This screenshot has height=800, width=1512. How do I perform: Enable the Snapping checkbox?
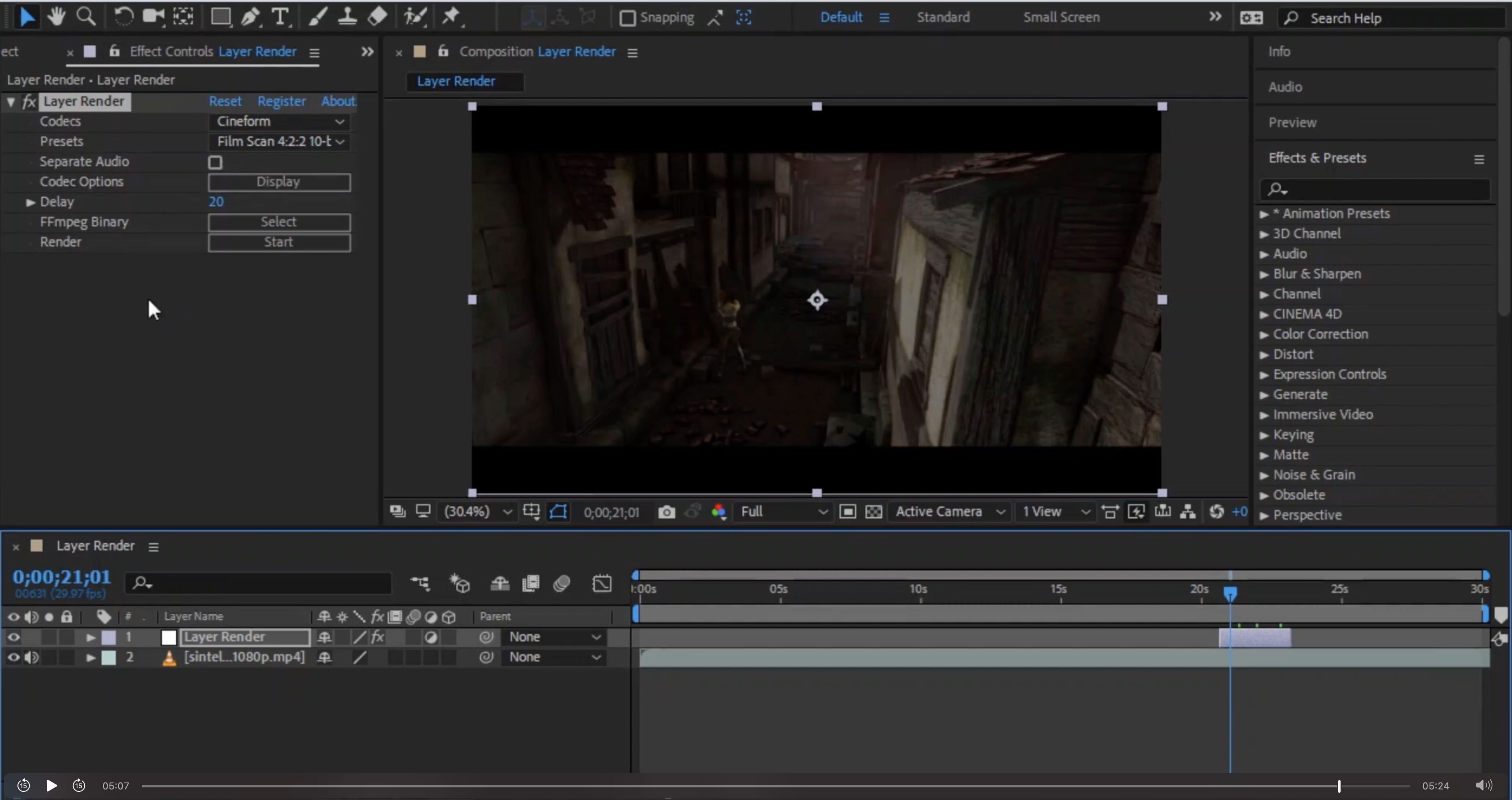point(628,18)
